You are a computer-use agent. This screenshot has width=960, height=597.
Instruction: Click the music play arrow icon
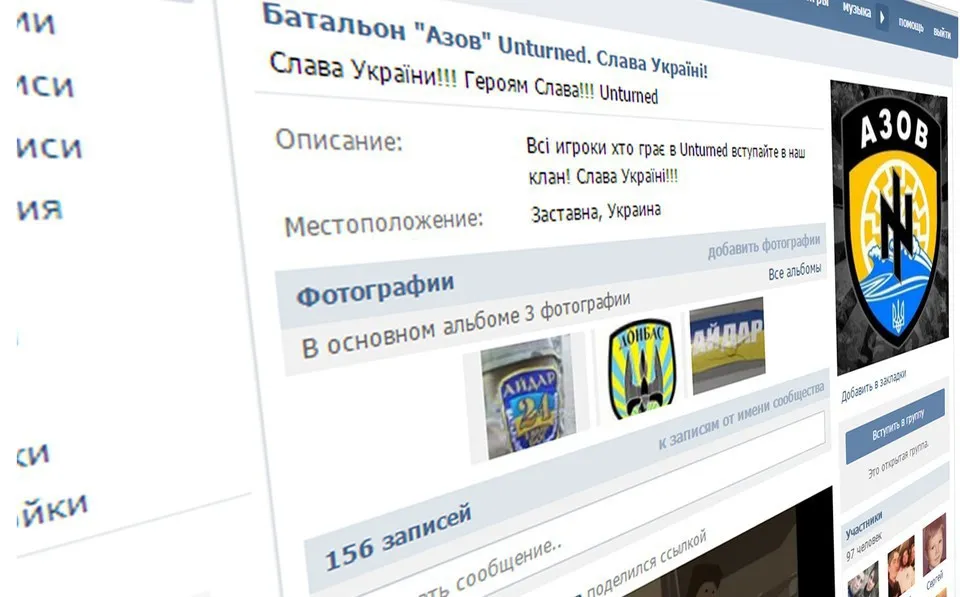(x=882, y=18)
